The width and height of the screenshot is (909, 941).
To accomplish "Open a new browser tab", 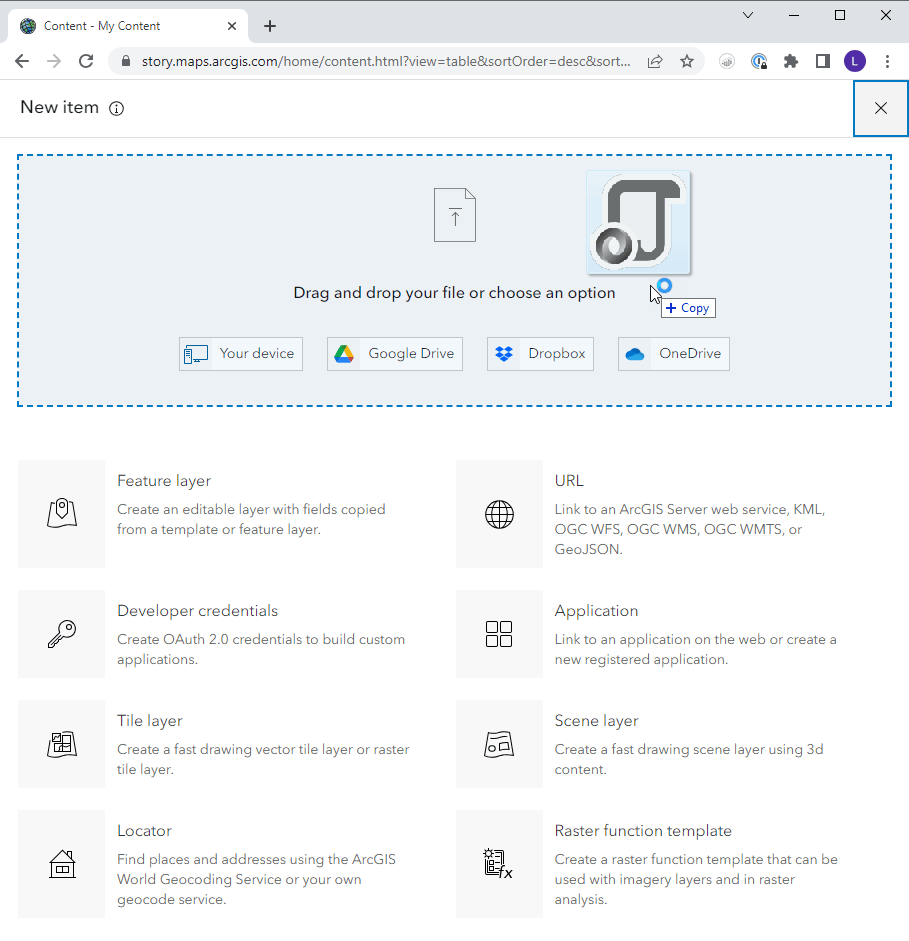I will point(269,26).
